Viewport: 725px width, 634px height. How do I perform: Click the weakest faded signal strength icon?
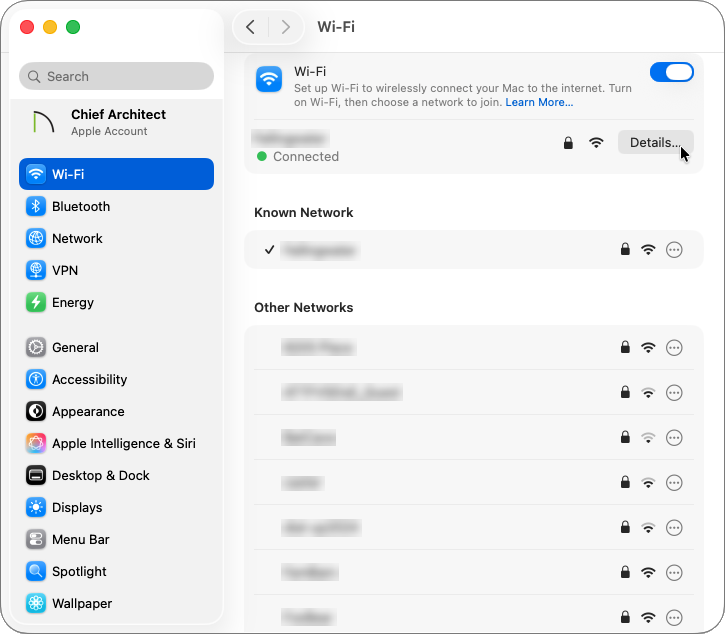click(648, 437)
